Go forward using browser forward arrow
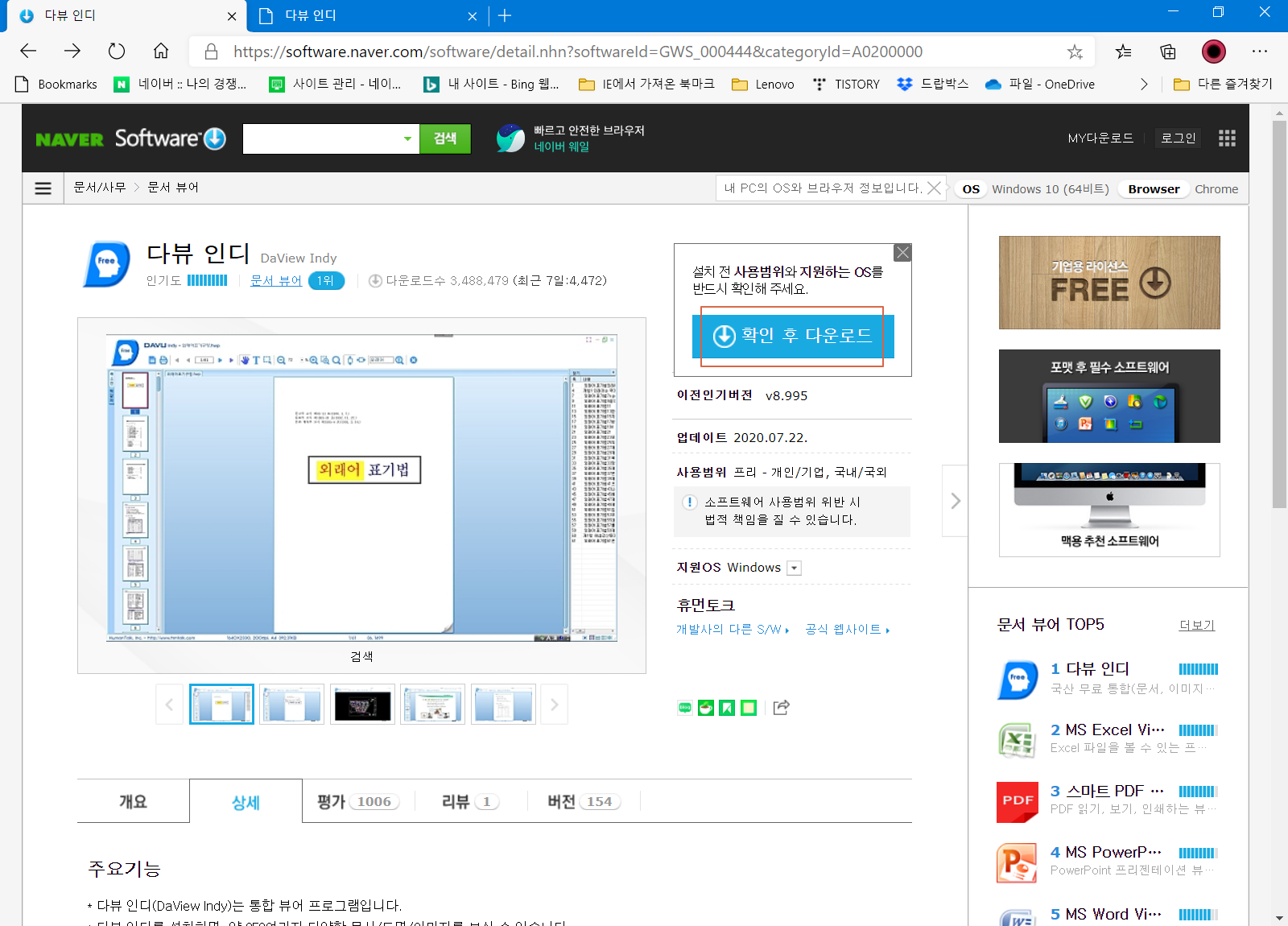This screenshot has width=1288, height=926. (72, 52)
